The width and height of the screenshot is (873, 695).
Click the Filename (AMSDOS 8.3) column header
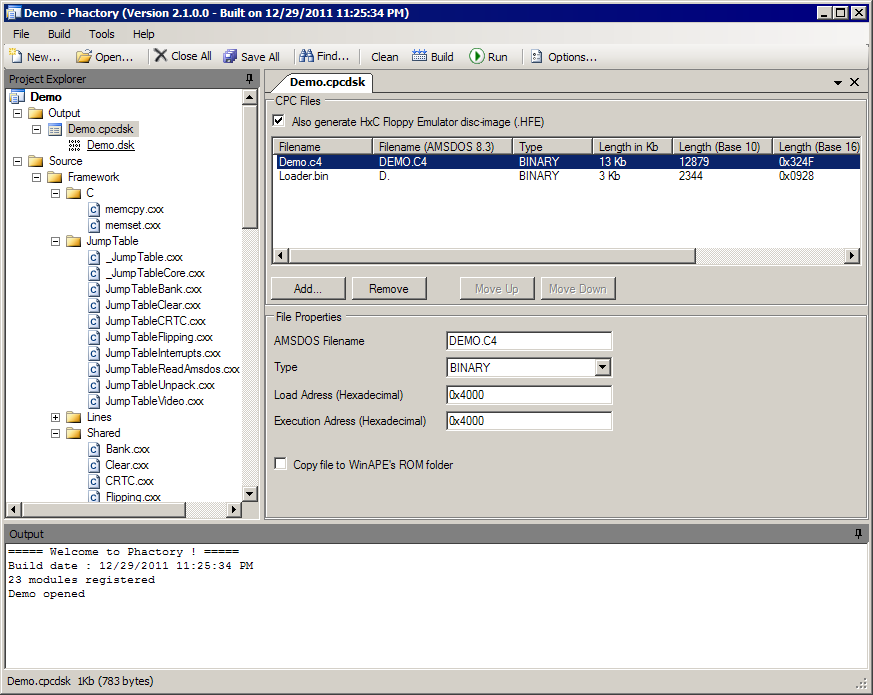tap(442, 146)
